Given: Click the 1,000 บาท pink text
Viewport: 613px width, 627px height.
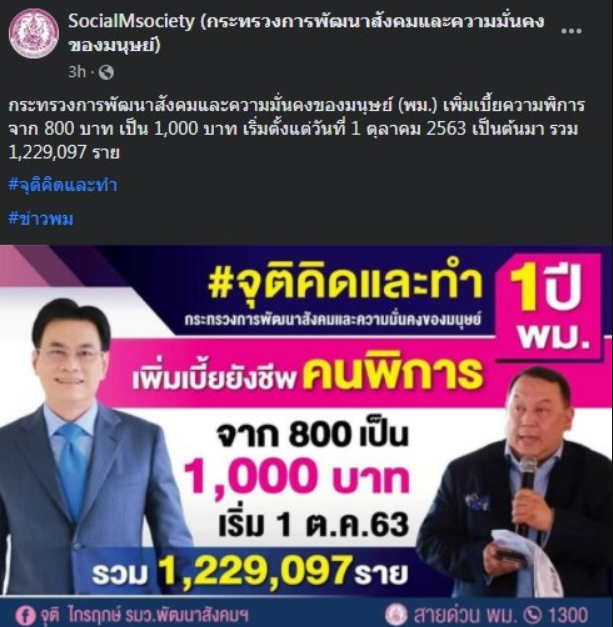Looking at the screenshot, I should [x=296, y=476].
